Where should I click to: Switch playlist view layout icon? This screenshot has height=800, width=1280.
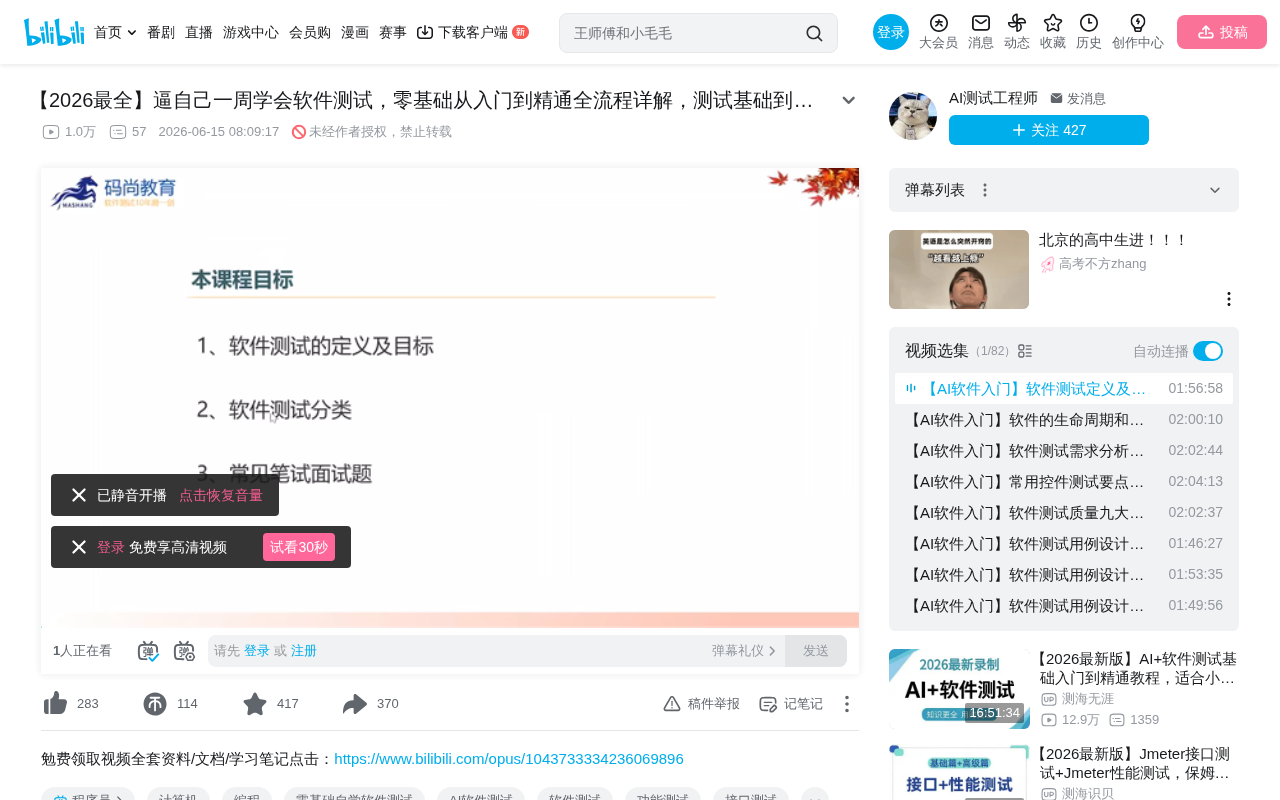[1025, 351]
